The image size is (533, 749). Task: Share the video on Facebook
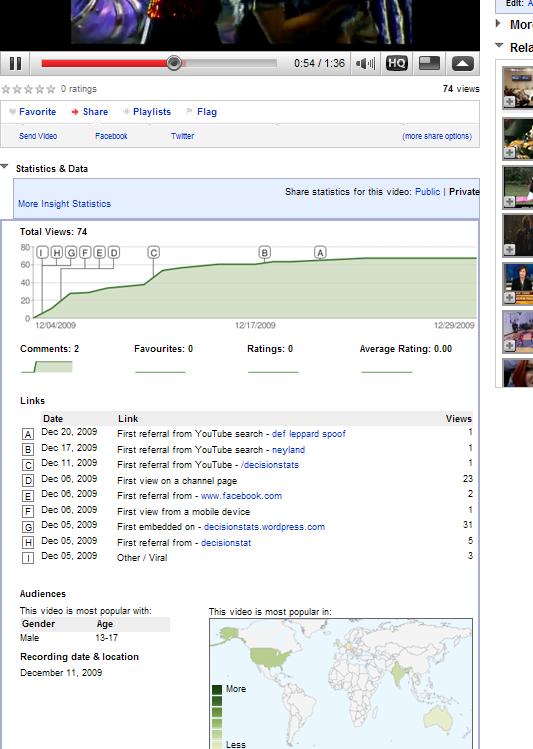click(x=111, y=136)
